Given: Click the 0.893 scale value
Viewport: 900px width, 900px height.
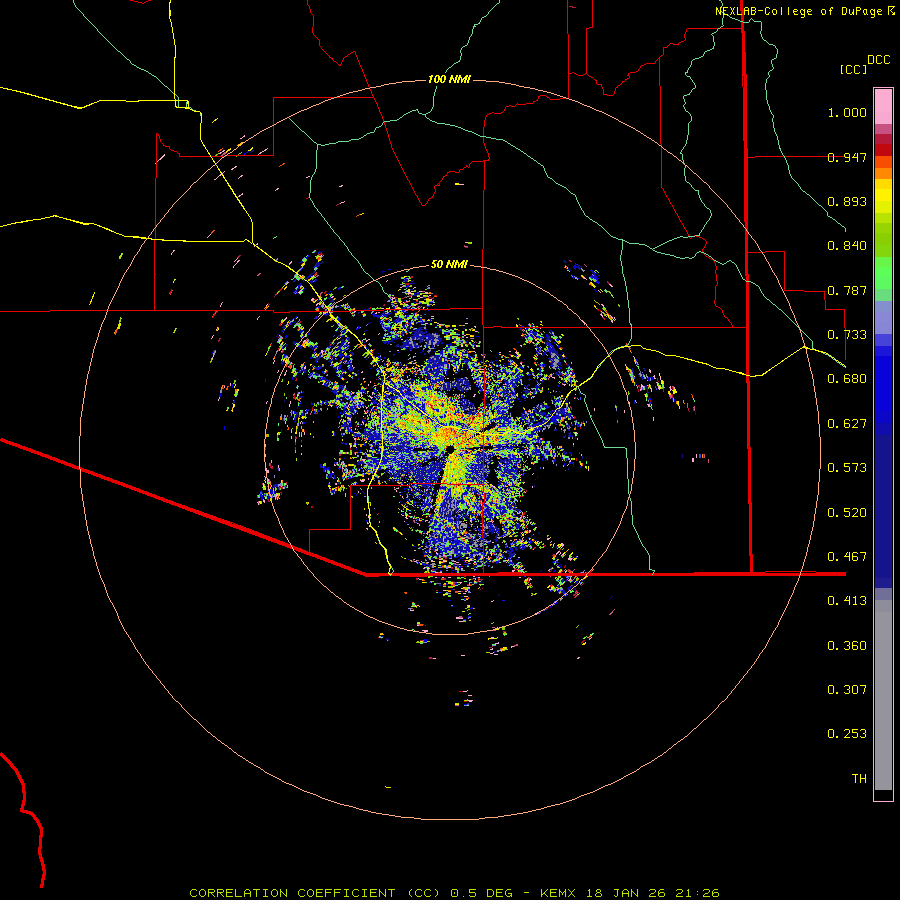Looking at the screenshot, I should [x=847, y=201].
